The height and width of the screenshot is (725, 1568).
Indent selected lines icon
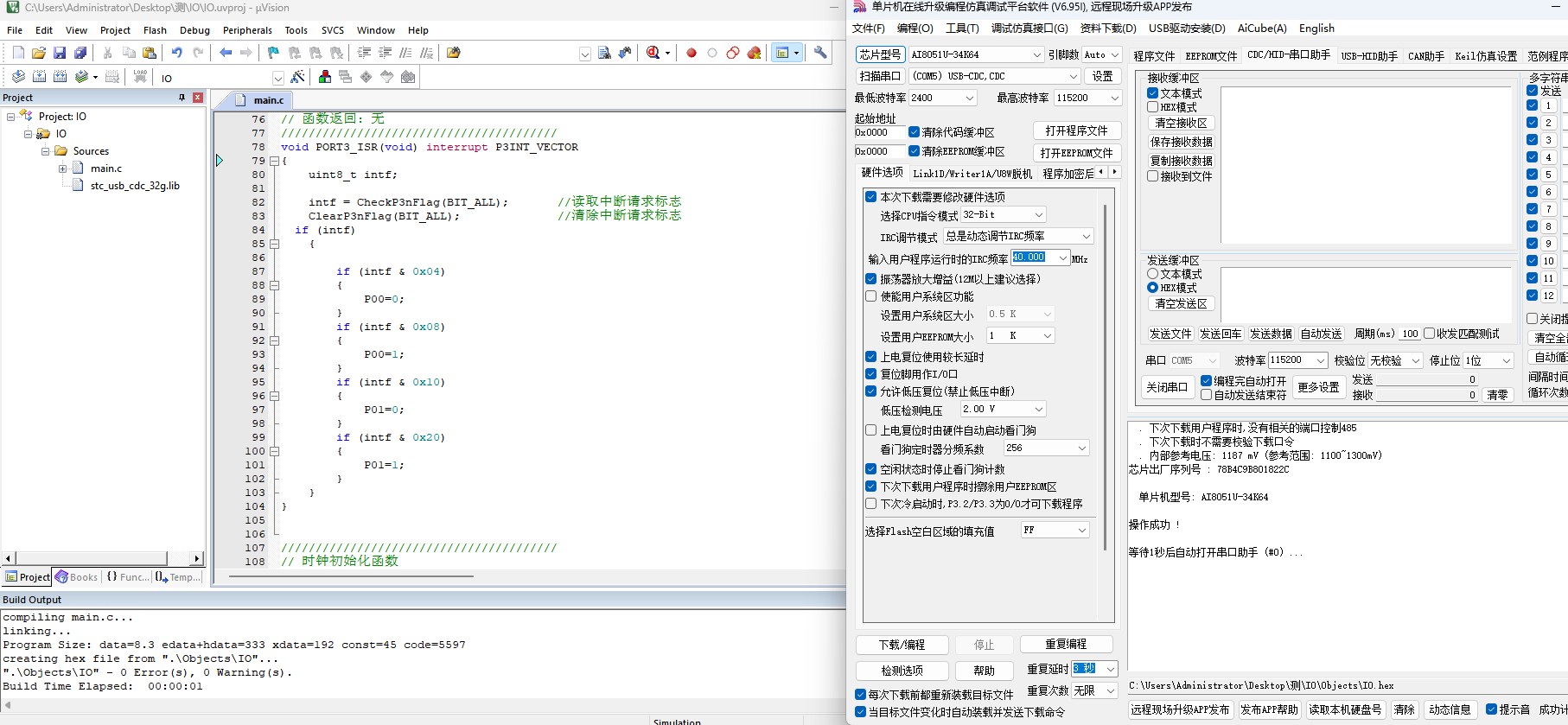click(x=364, y=54)
